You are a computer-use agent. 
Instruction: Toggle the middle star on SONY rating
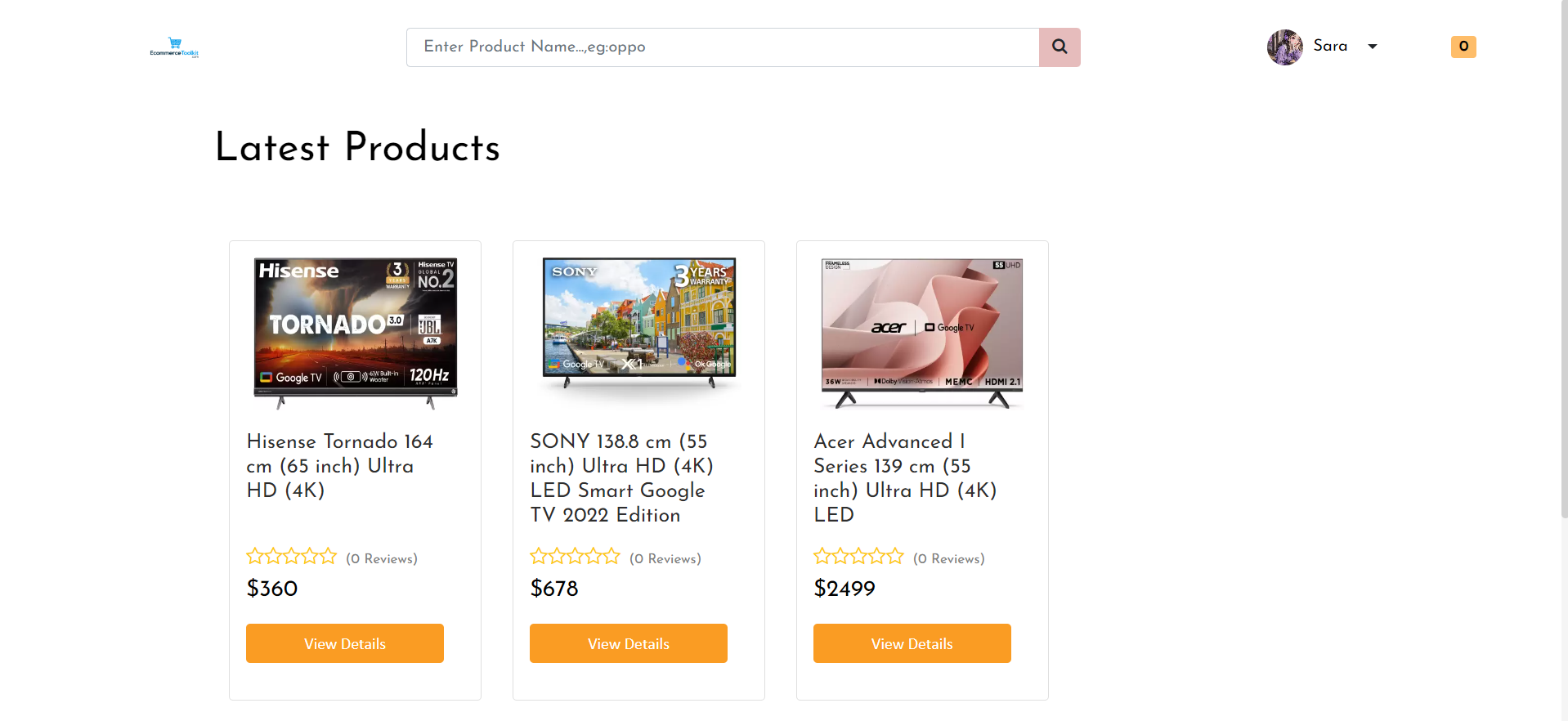(x=575, y=555)
